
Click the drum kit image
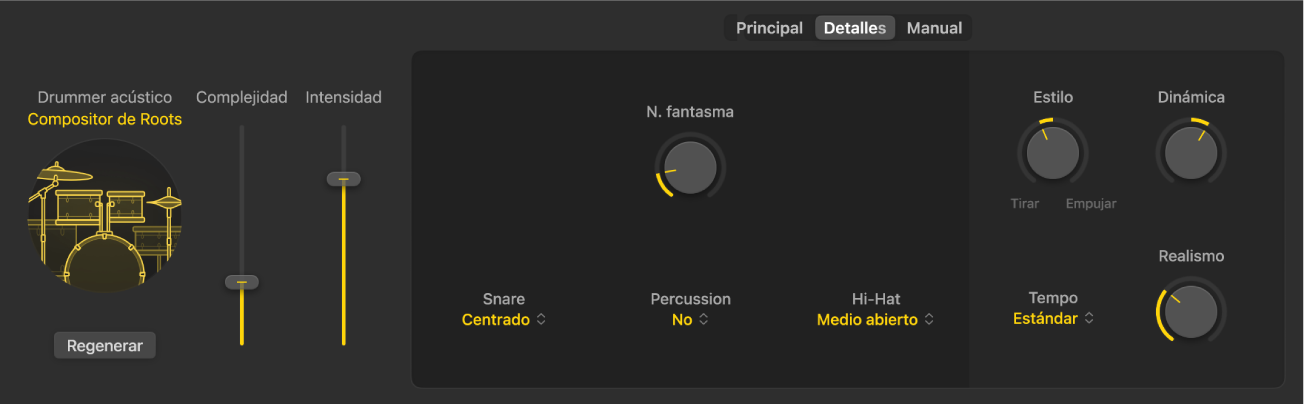pos(105,215)
